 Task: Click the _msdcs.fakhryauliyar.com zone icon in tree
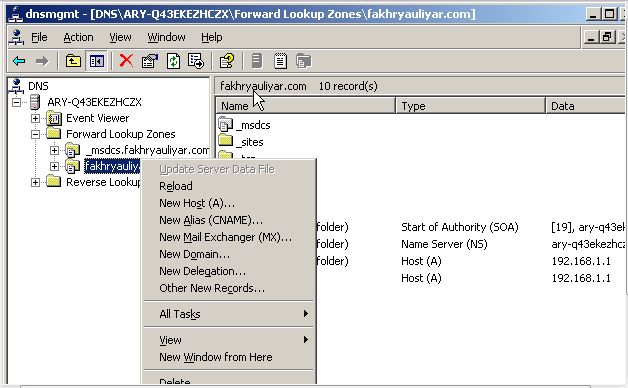[x=72, y=150]
